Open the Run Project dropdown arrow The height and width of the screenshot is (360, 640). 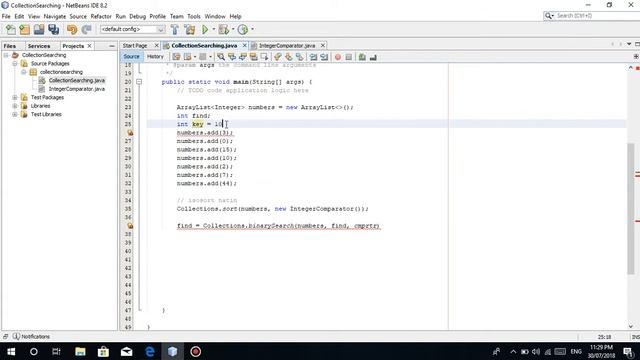click(213, 29)
